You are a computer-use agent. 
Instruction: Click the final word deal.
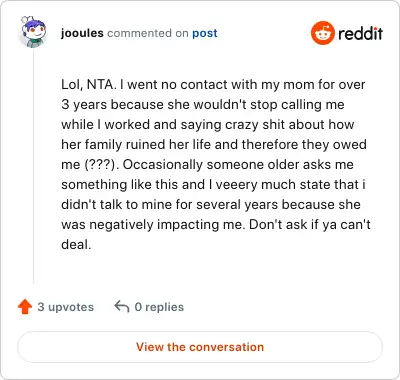[x=76, y=245]
